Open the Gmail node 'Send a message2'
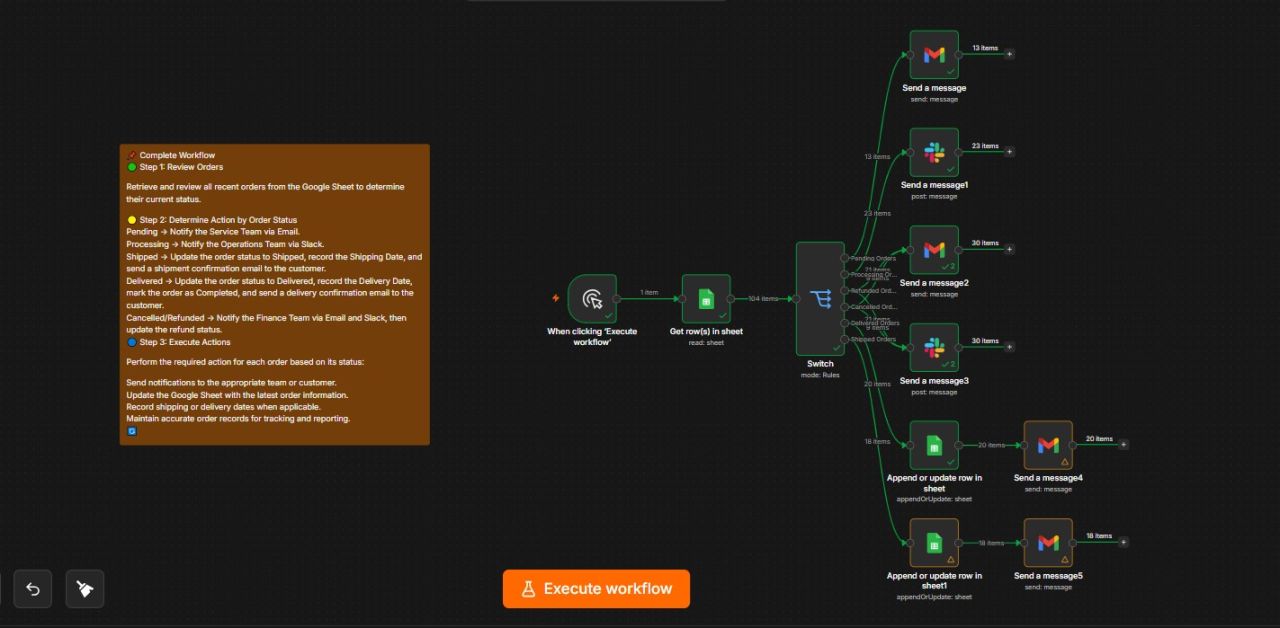This screenshot has height=628, width=1280. coord(934,250)
